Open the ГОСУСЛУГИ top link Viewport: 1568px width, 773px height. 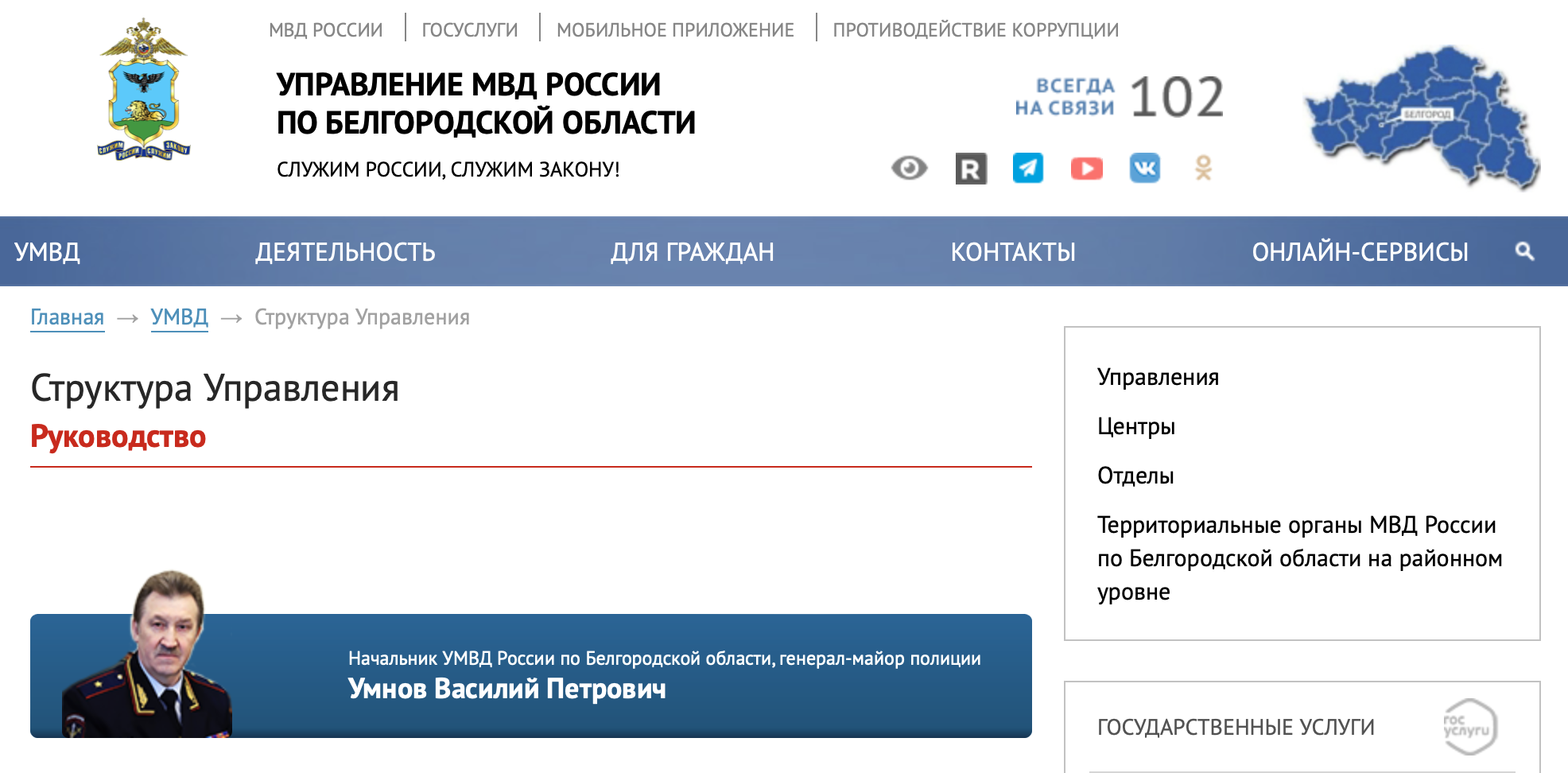click(470, 30)
